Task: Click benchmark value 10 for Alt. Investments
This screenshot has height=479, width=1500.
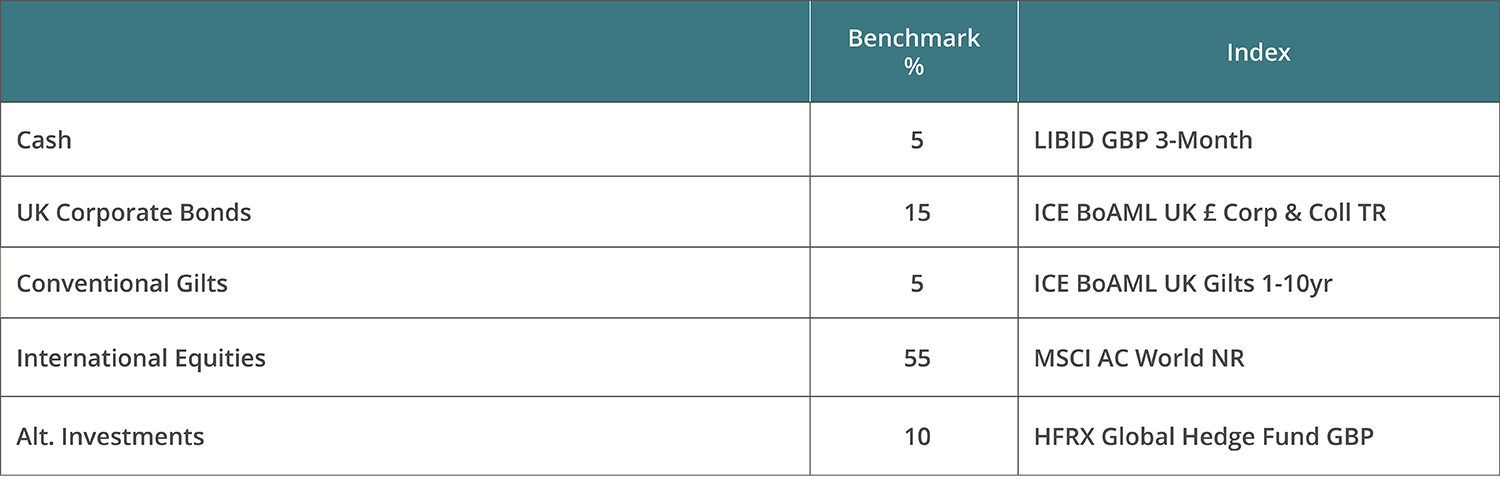Action: click(916, 437)
